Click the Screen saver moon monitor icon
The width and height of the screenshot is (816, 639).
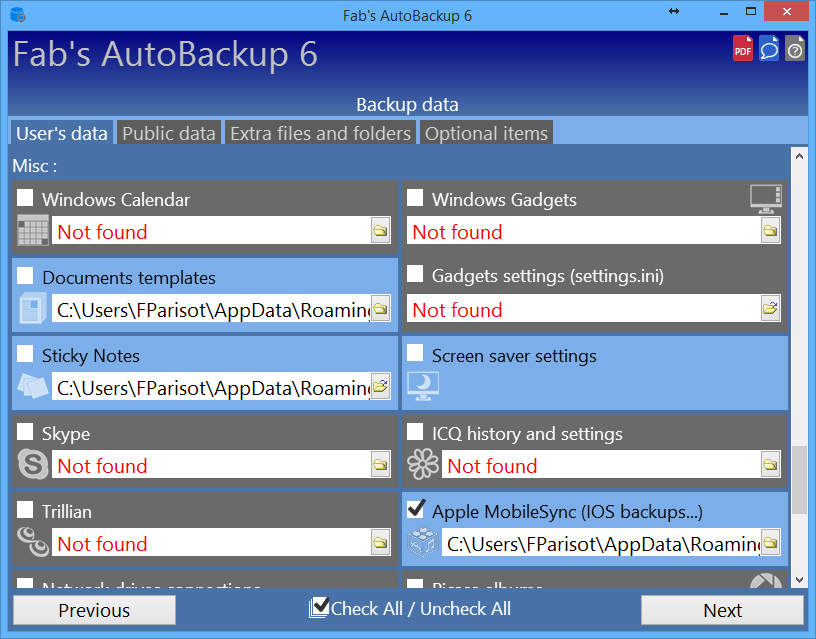423,386
